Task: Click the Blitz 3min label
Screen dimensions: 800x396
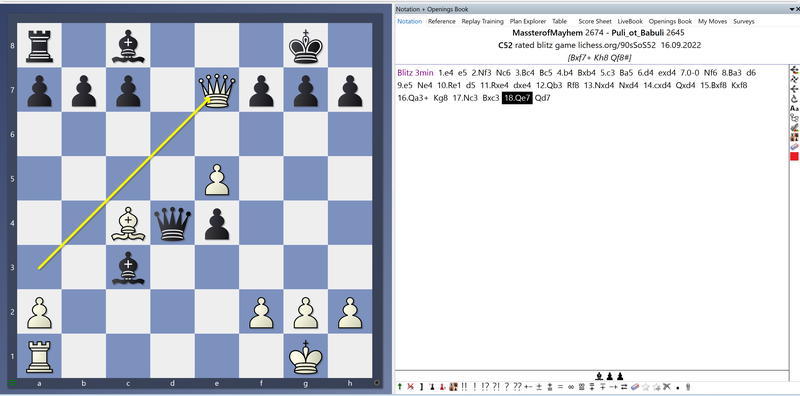Action: 415,73
